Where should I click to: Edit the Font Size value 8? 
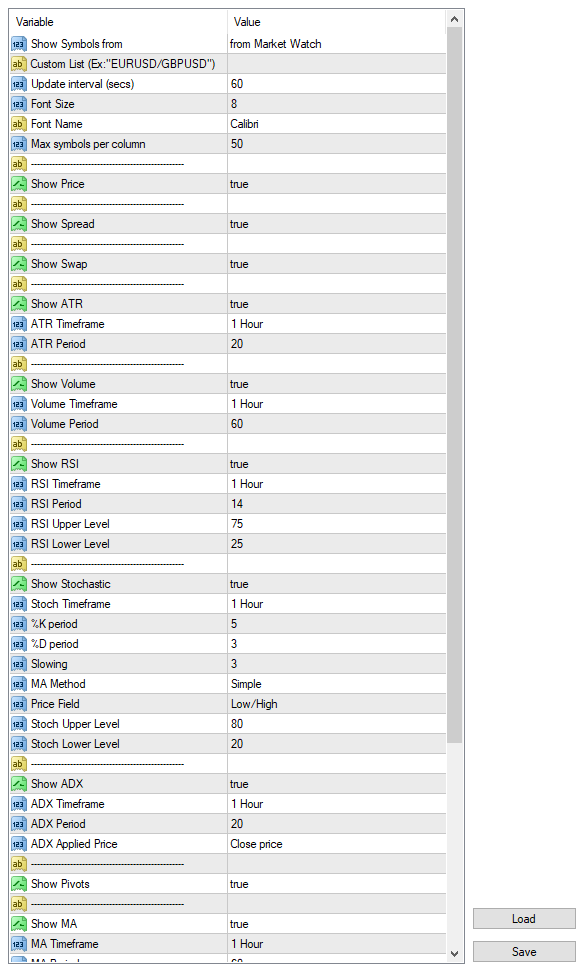click(x=337, y=104)
